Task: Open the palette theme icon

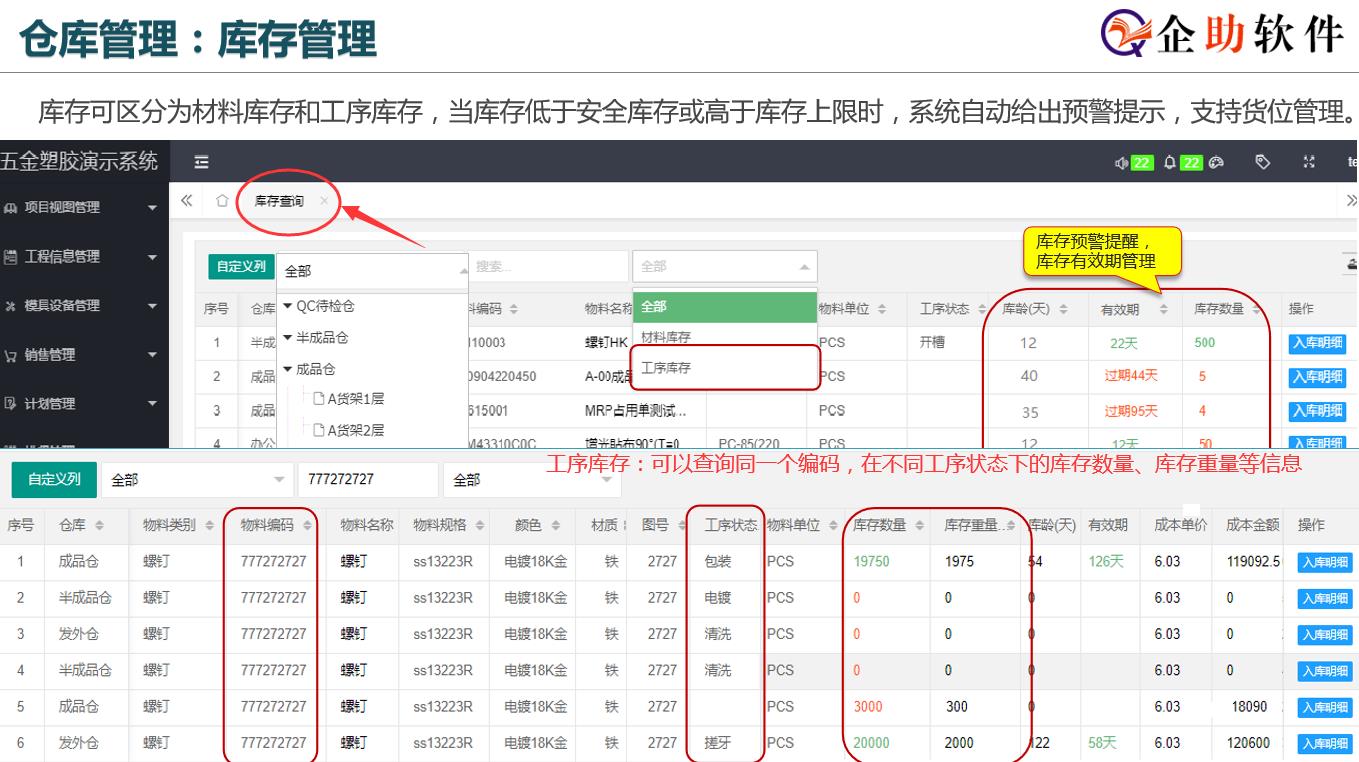Action: coord(1216,163)
